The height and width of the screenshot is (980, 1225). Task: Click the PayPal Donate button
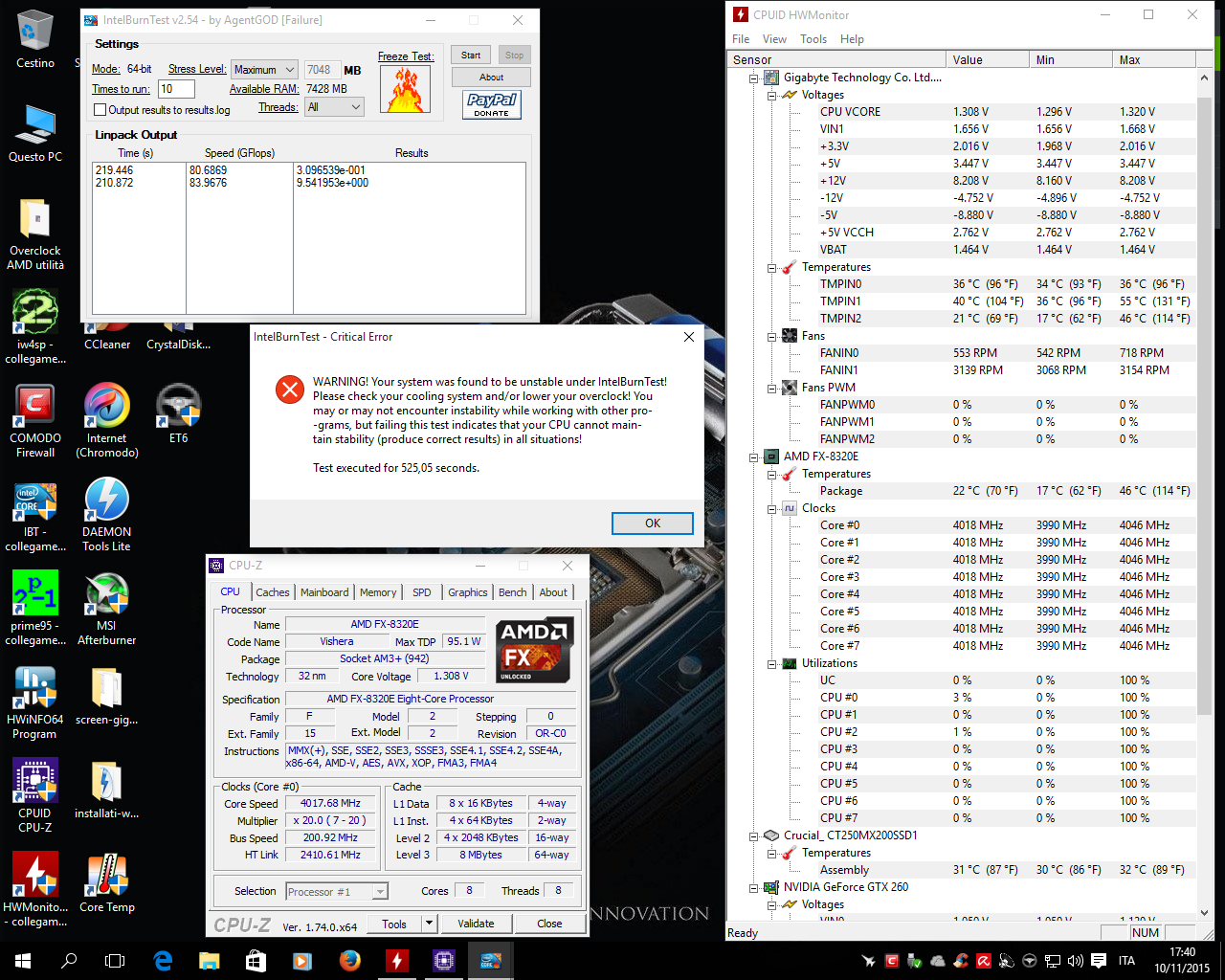pyautogui.click(x=492, y=104)
